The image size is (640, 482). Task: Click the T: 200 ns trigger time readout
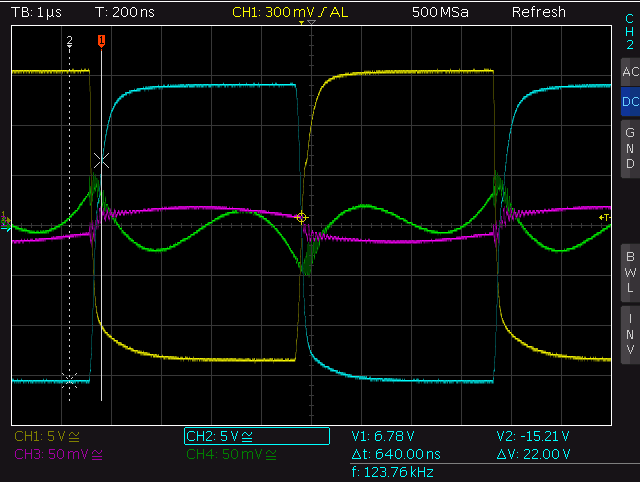125,12
